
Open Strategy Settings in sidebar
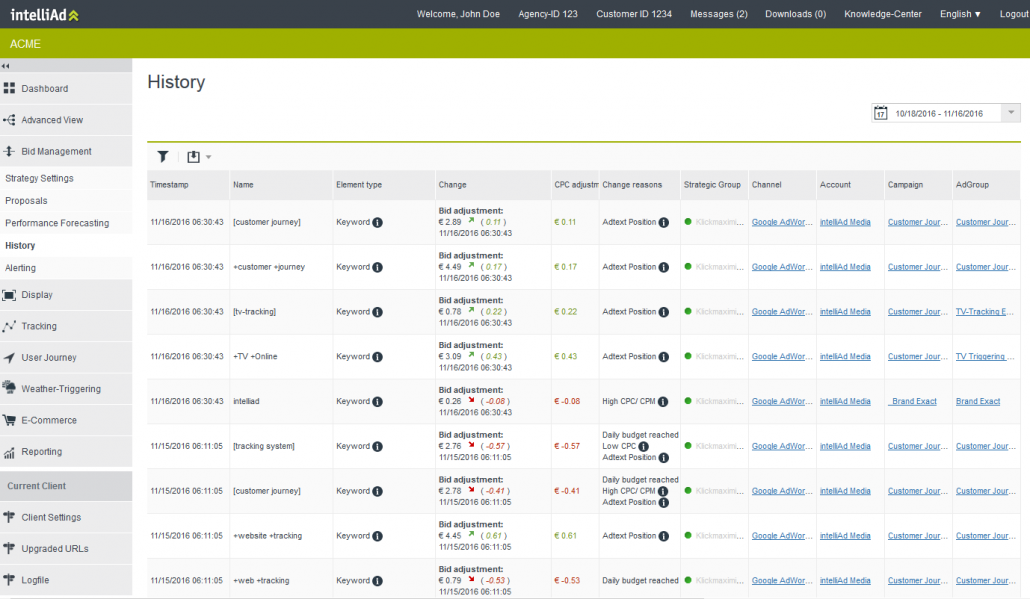coord(40,178)
